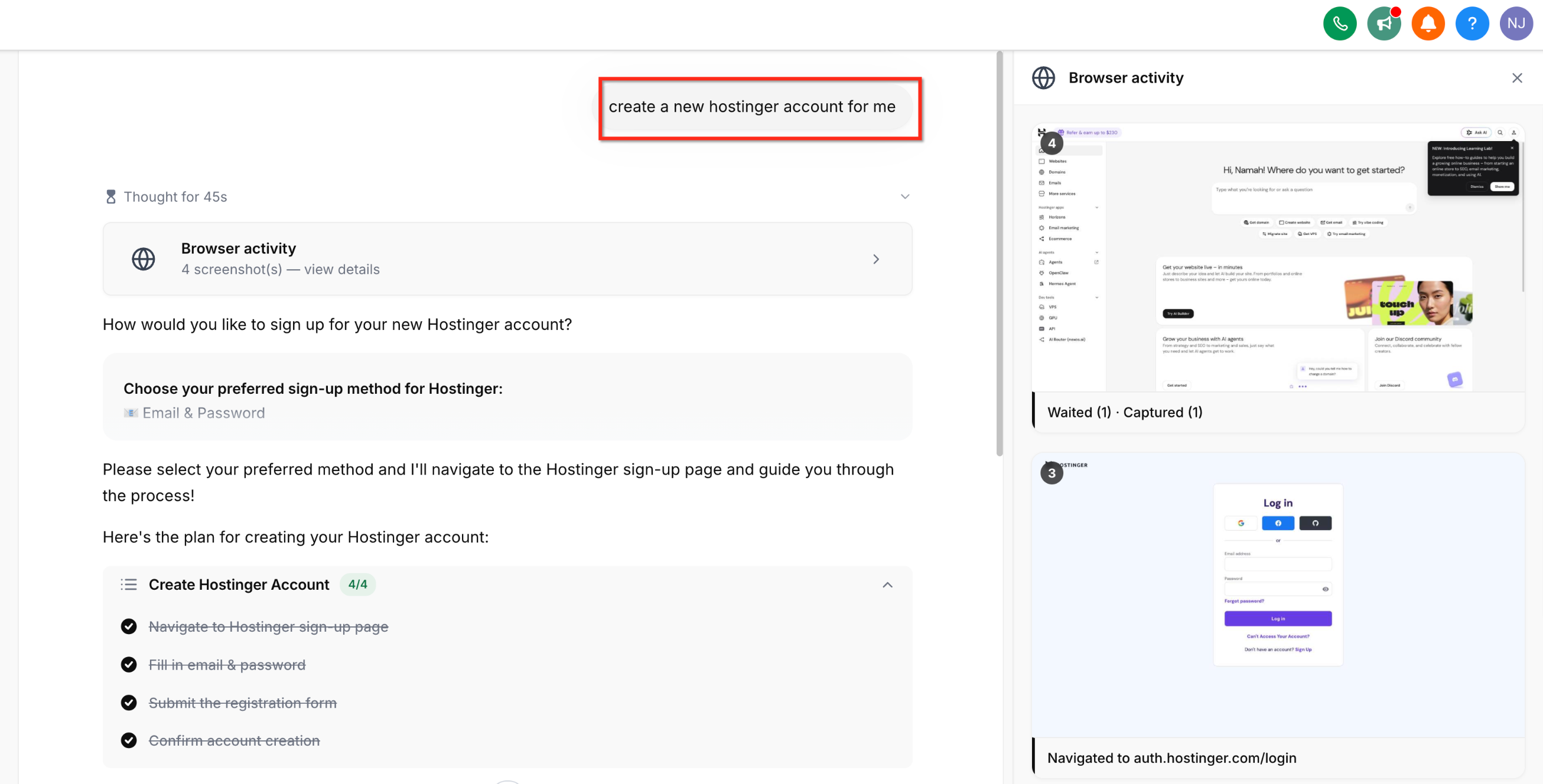Click 'How would you like to sign up' question text
Image resolution: width=1543 pixels, height=784 pixels.
pyautogui.click(x=337, y=324)
